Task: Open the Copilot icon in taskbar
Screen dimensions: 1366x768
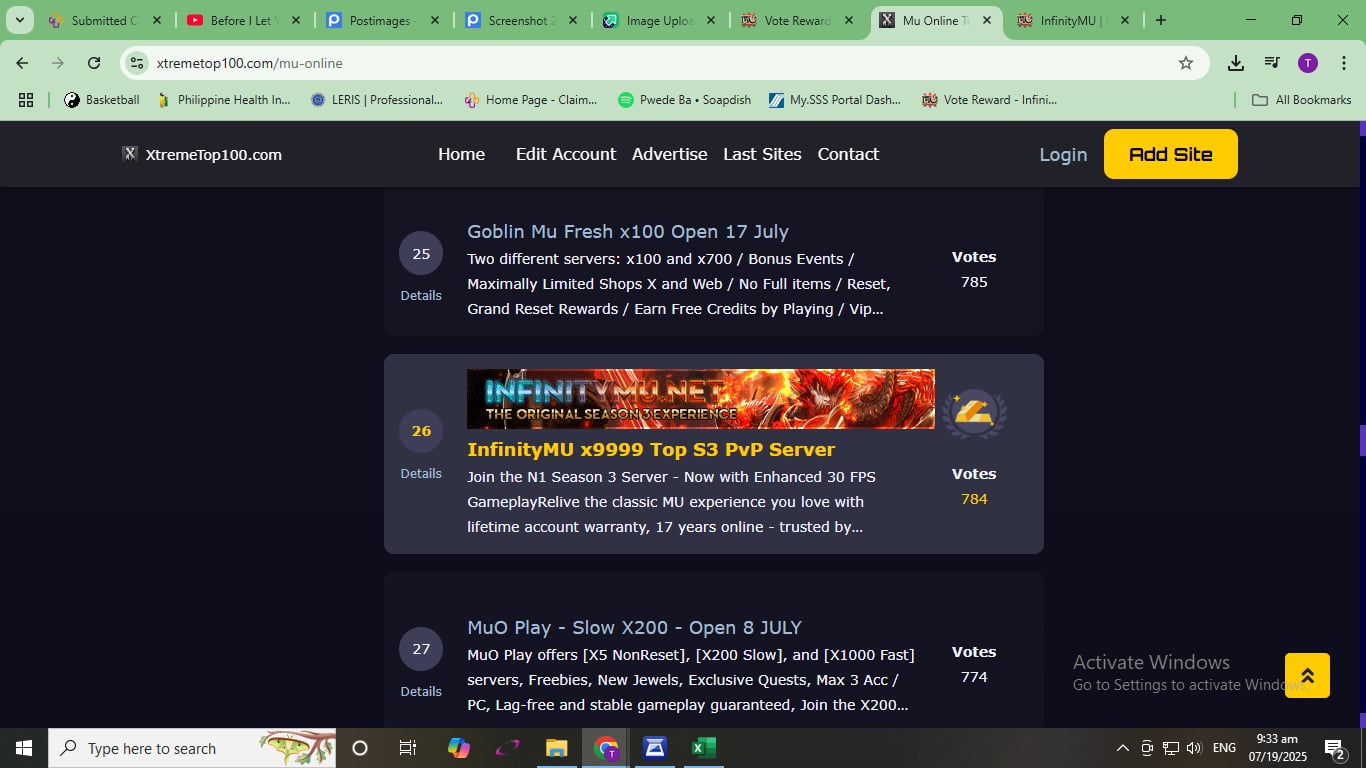Action: point(459,748)
